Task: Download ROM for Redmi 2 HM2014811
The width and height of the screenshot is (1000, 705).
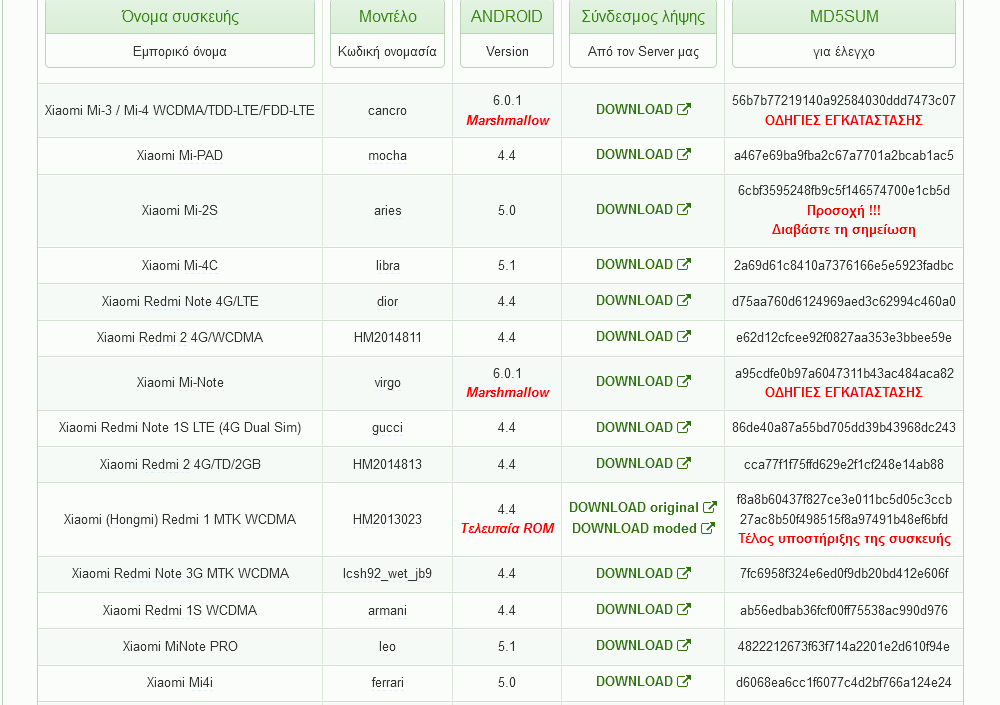Action: (634, 337)
